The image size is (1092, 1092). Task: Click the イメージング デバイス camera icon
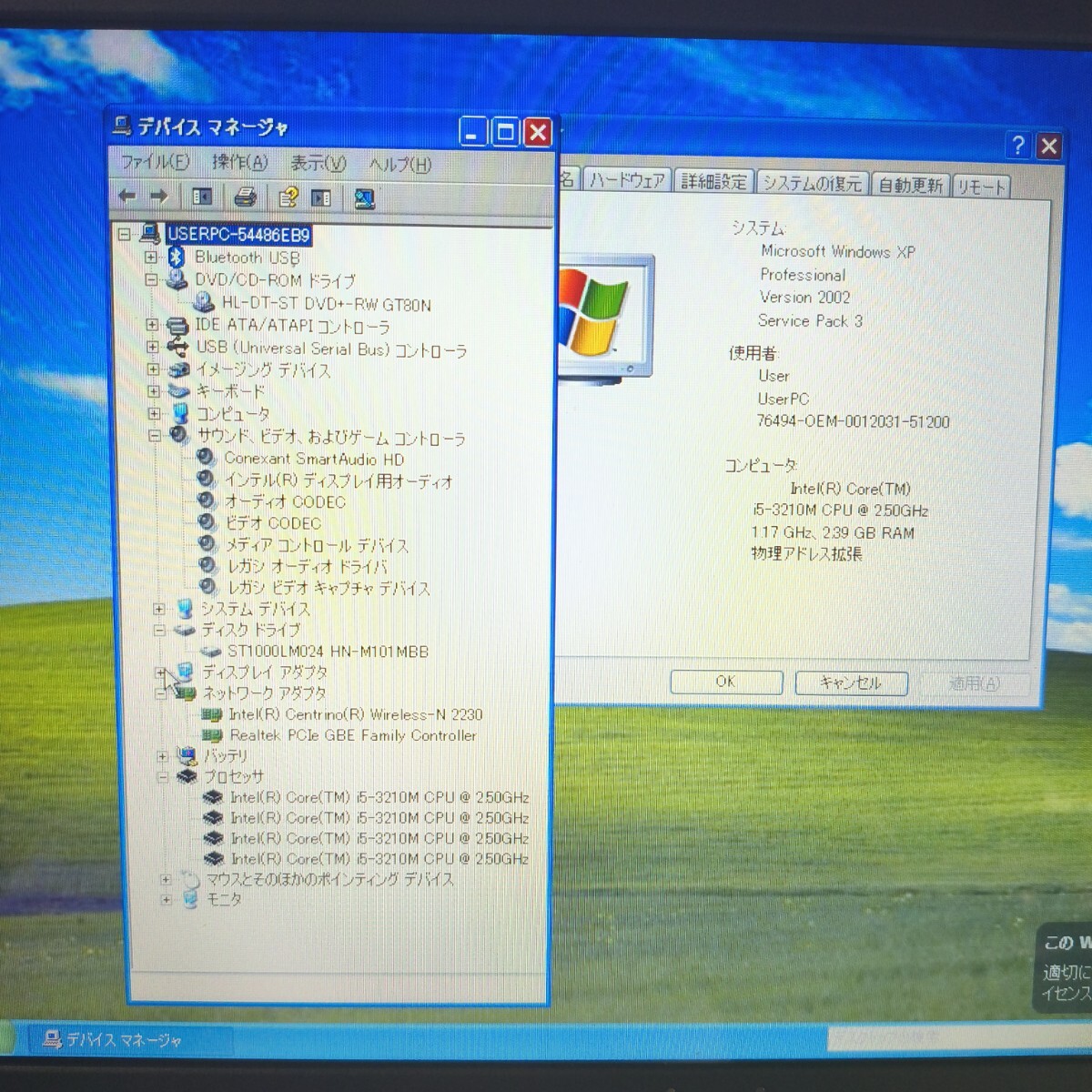coord(179,369)
